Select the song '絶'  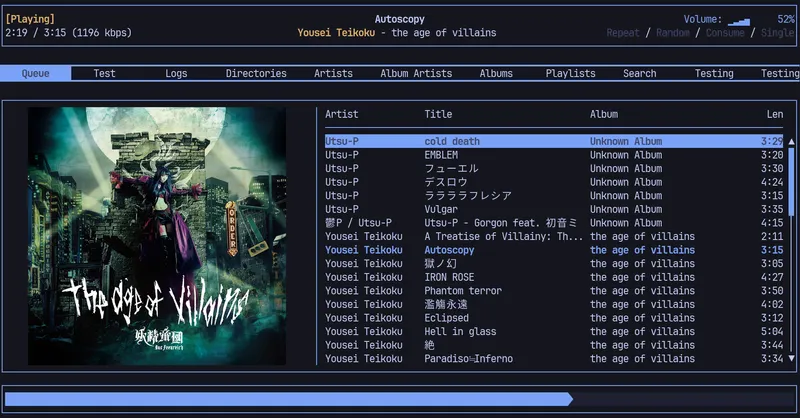(554, 345)
